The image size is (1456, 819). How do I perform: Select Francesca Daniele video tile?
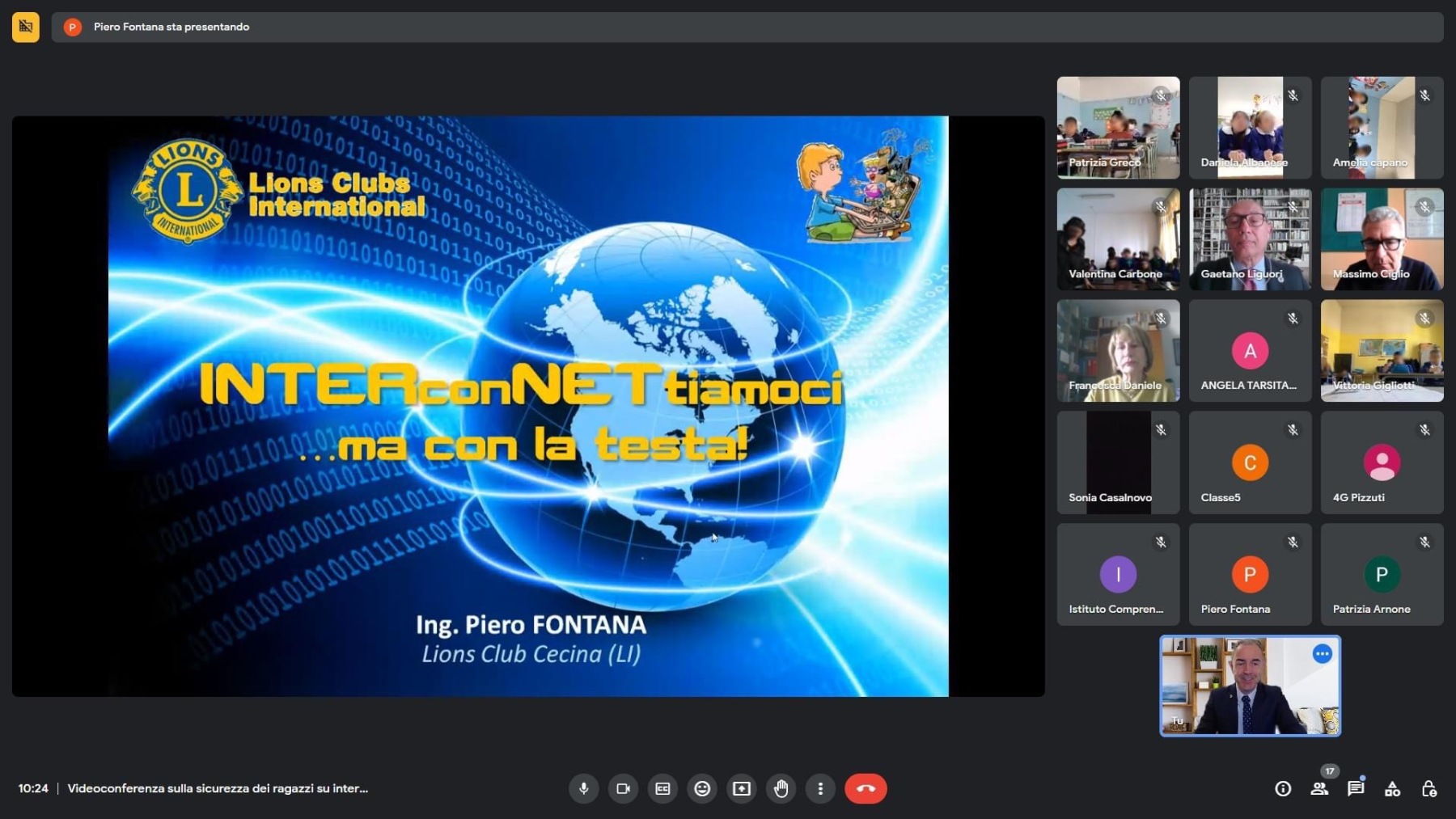click(x=1118, y=351)
